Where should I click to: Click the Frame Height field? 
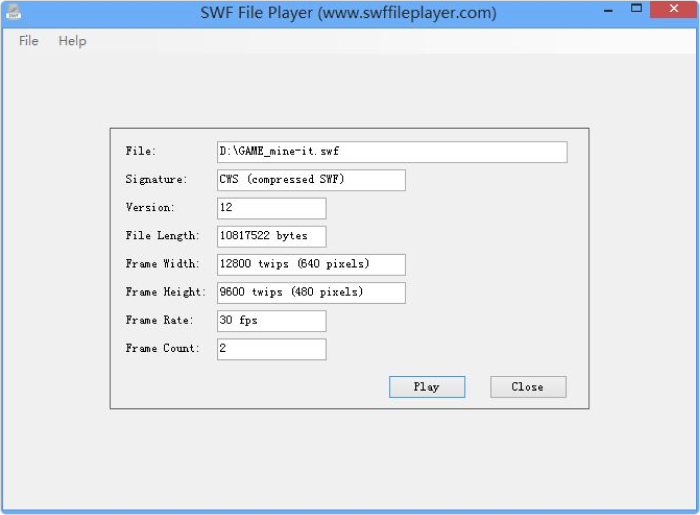(x=311, y=292)
